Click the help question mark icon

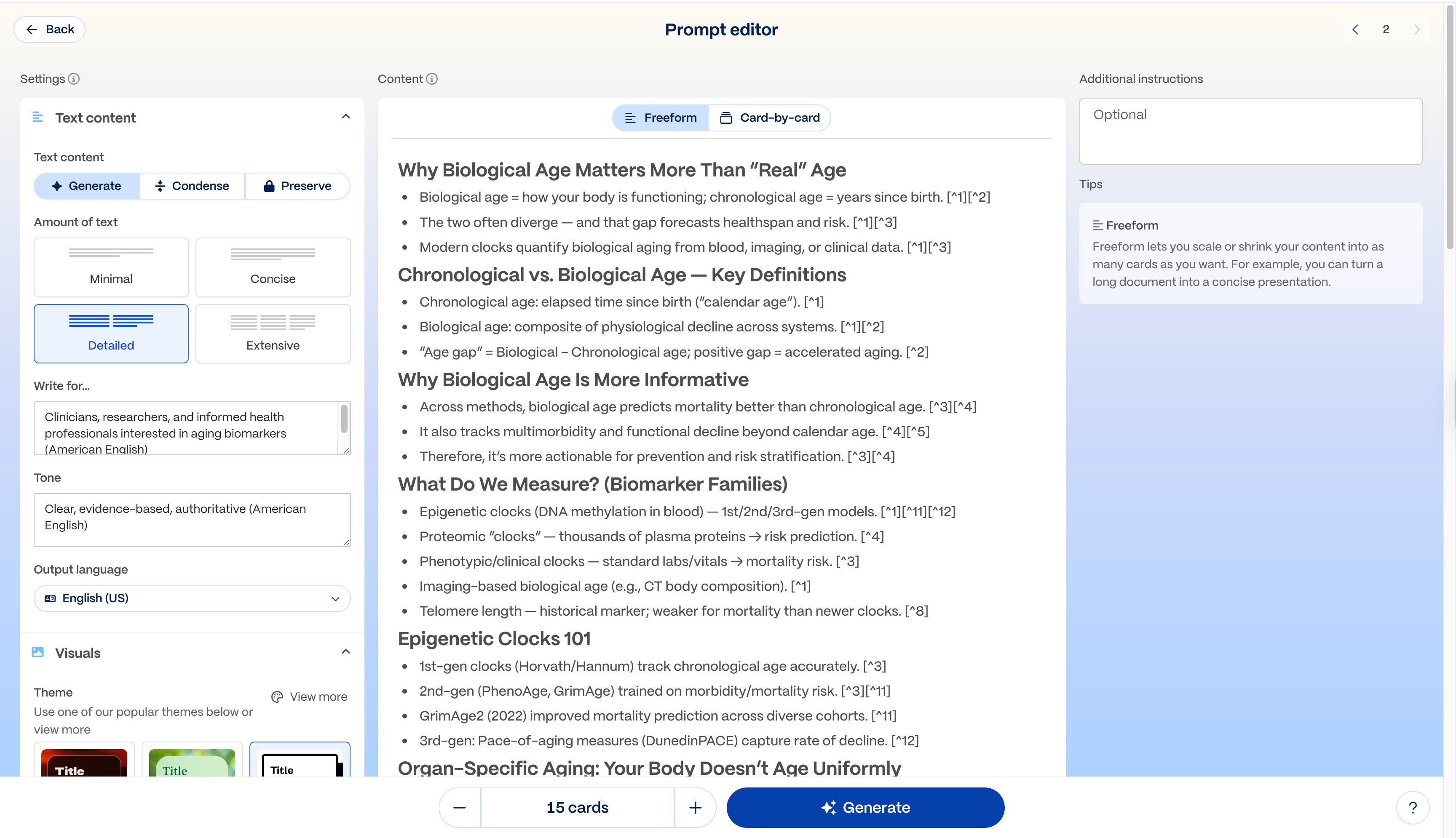pos(1412,808)
